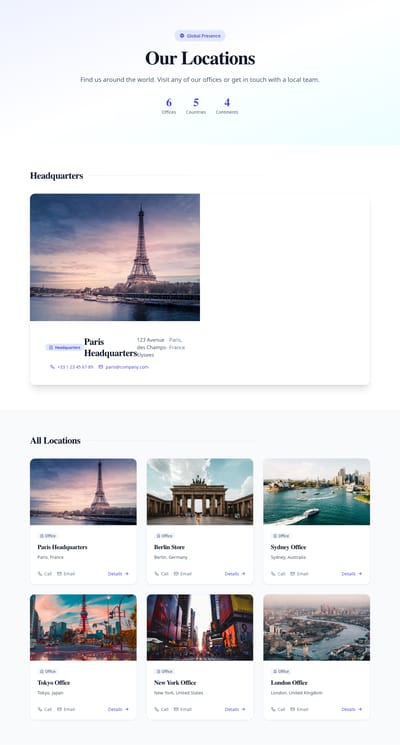Image resolution: width=400 pixels, height=745 pixels.
Task: Click phone icon in Paris Headquarters card
Action: click(x=40, y=573)
